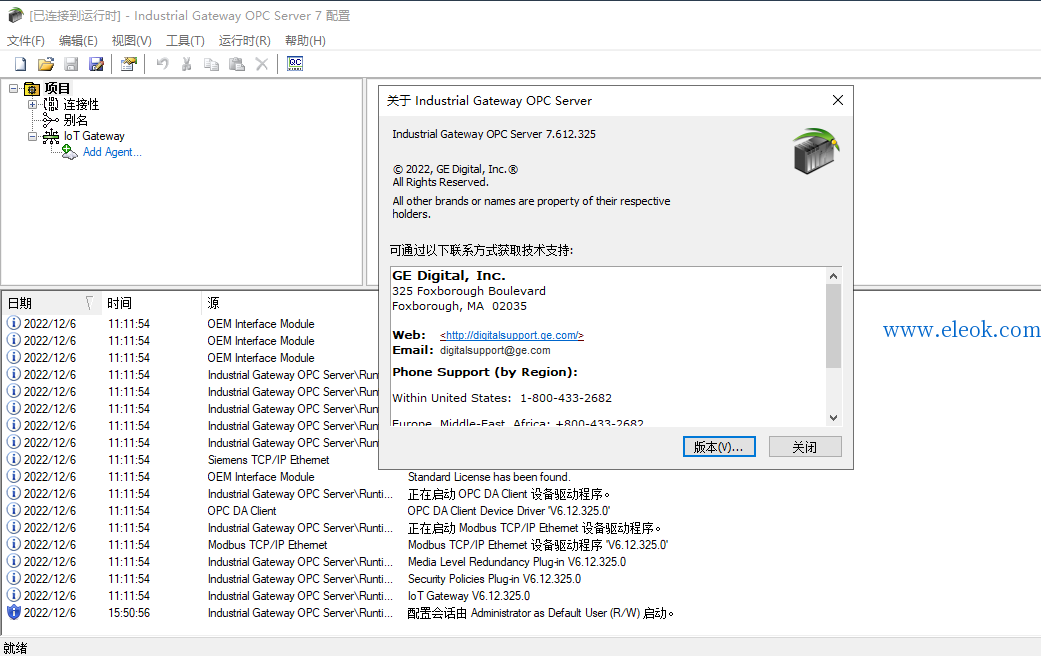The image size is (1041, 656).
Task: Select the IoT Gateway tree item label
Action: point(94,136)
